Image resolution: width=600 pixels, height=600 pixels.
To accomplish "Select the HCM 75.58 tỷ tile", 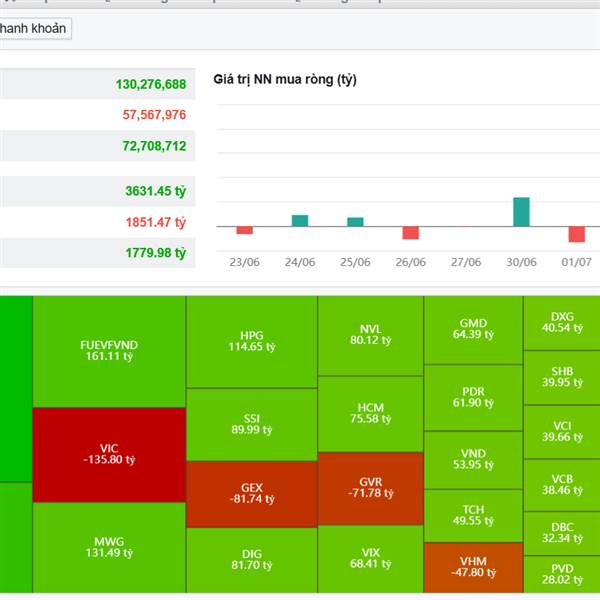I will [371, 414].
